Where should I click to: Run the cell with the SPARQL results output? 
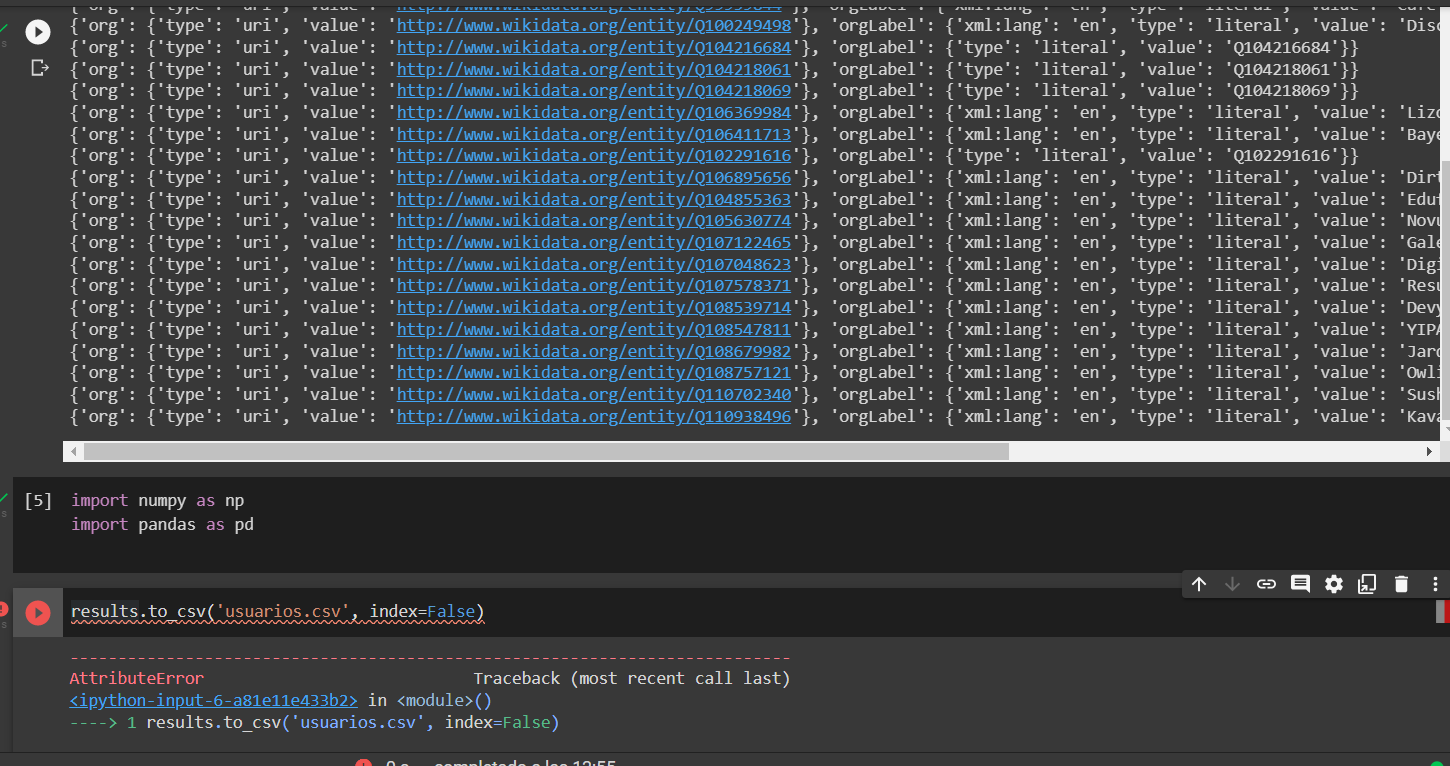pyautogui.click(x=38, y=32)
